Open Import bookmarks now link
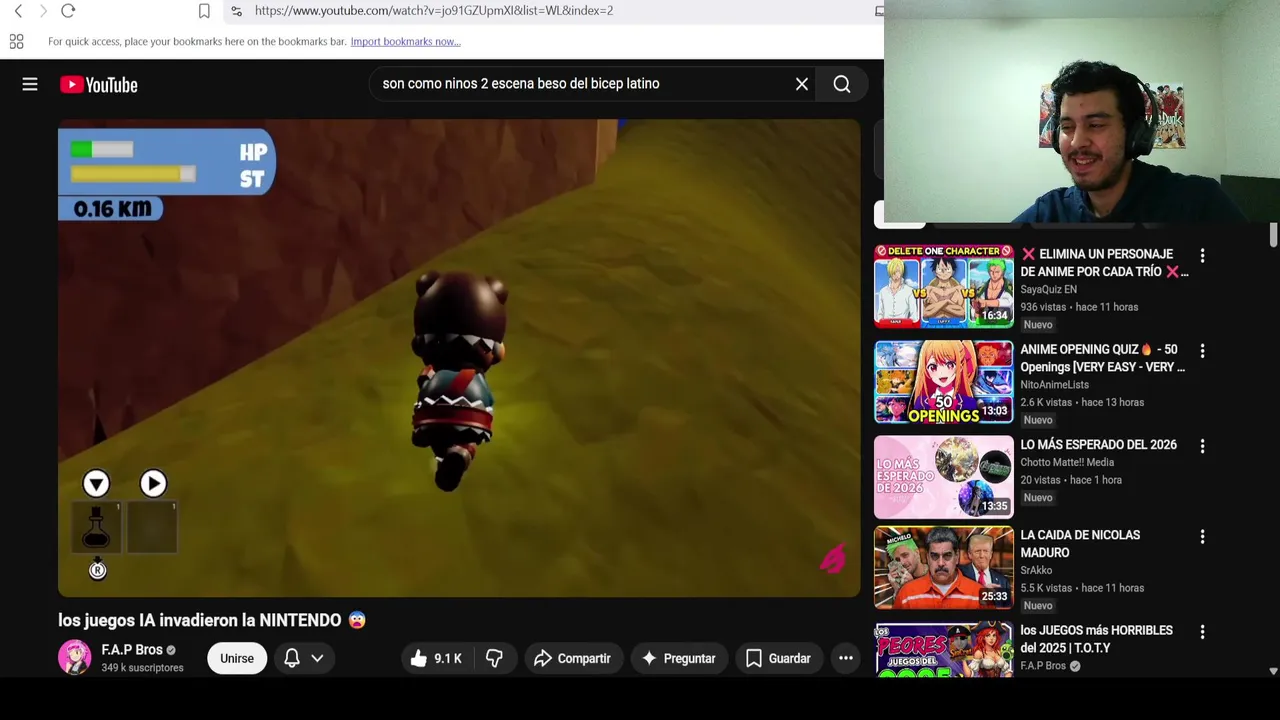This screenshot has width=1280, height=720. click(405, 42)
